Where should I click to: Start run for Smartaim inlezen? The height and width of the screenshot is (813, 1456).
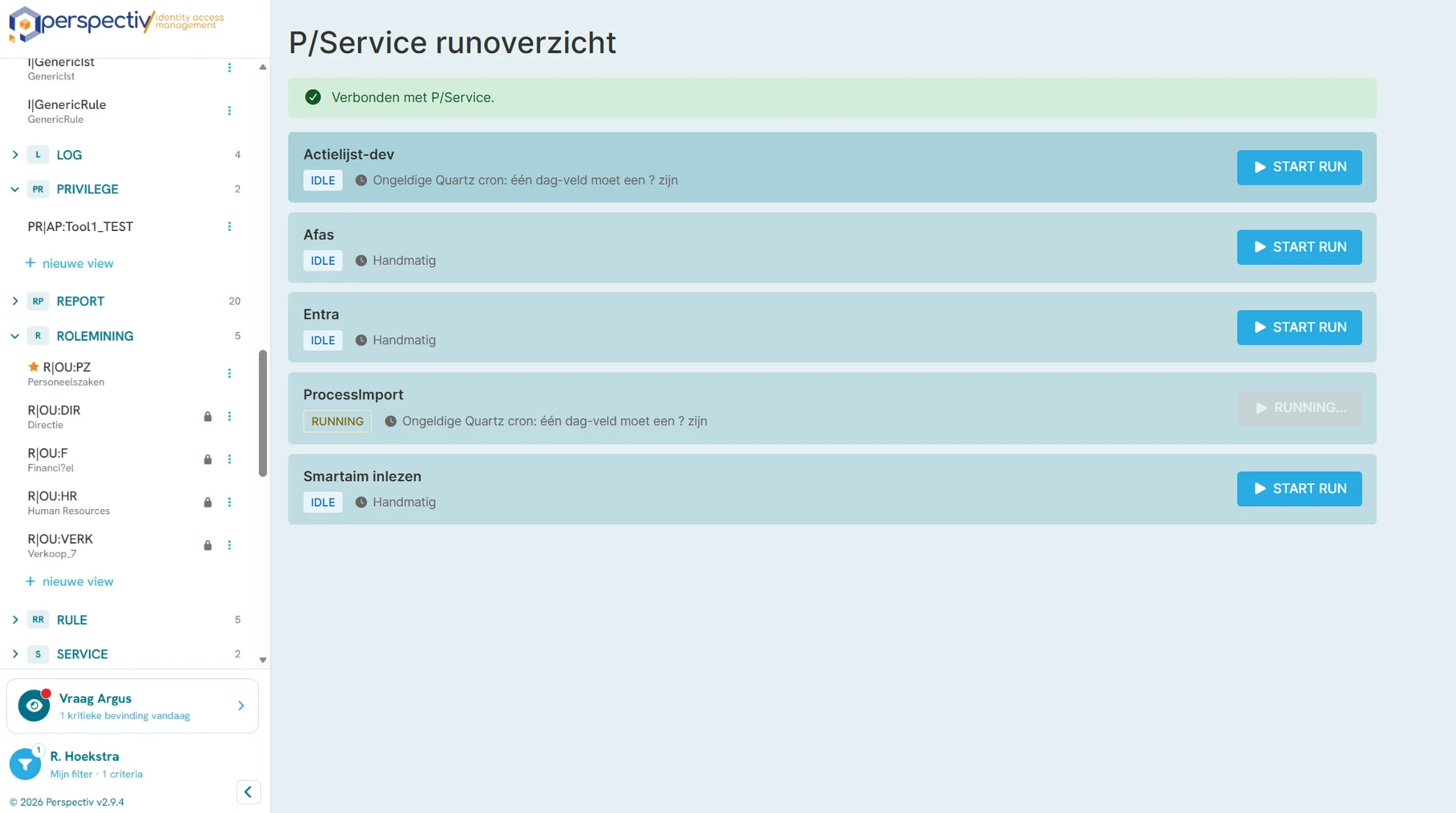tap(1299, 489)
